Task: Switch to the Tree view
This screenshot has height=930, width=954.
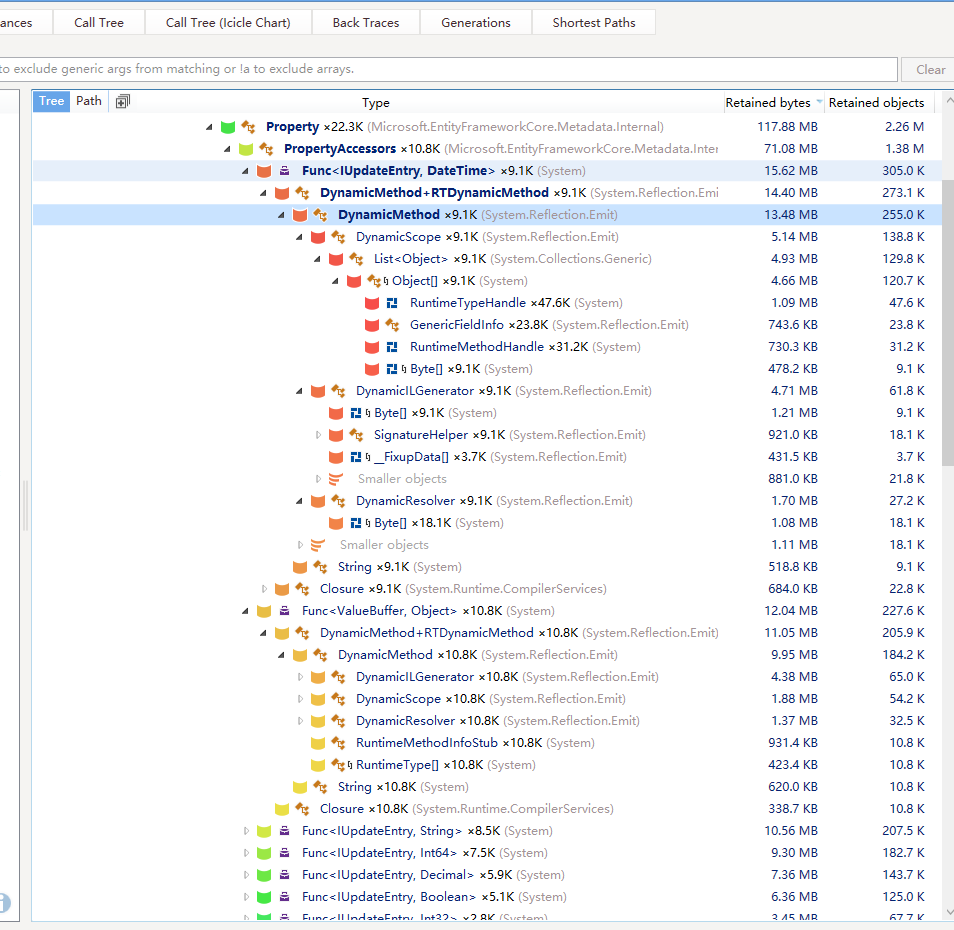Action: [51, 100]
